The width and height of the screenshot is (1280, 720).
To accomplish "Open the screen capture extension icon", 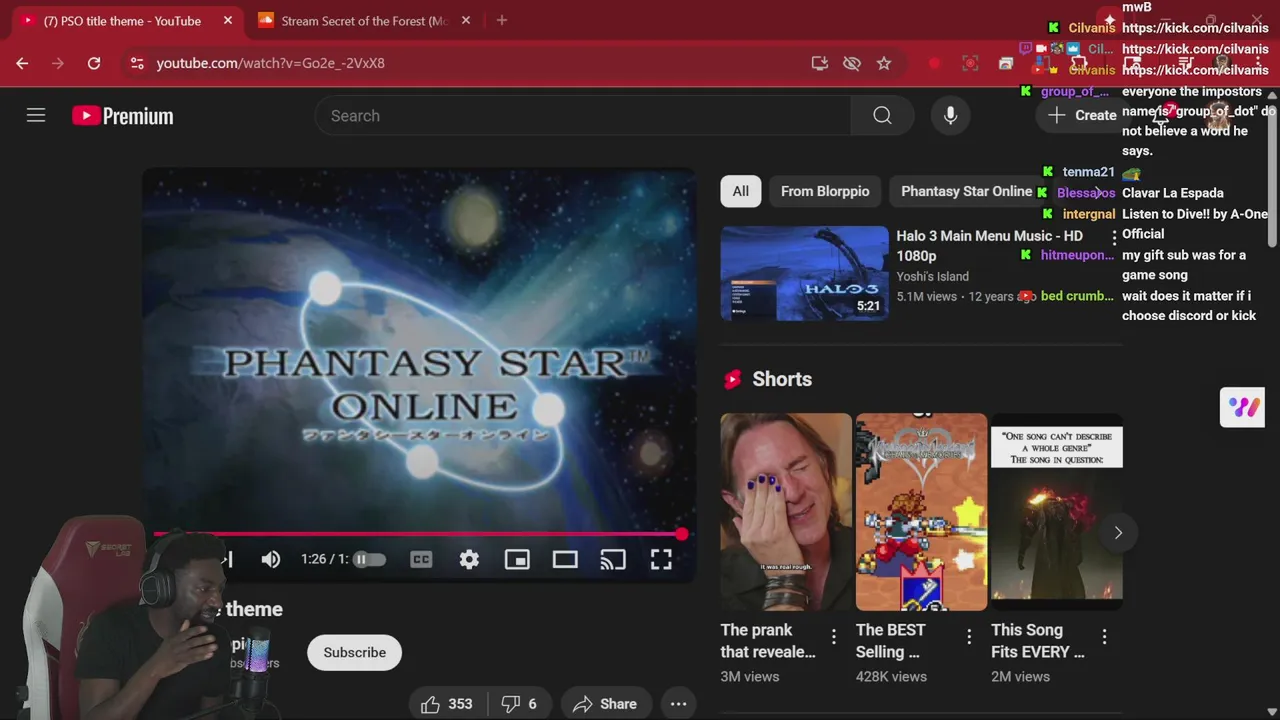I will pos(970,63).
